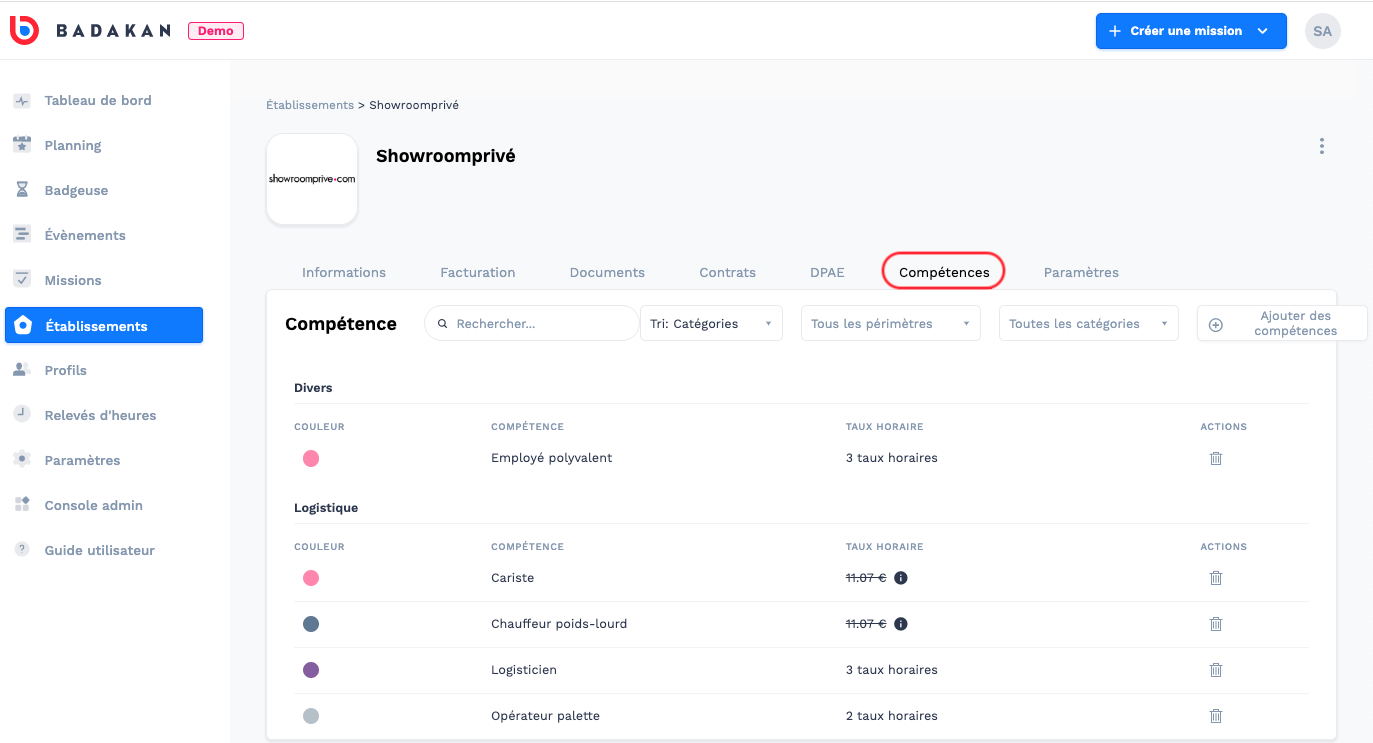Click the Employé polyvalent competence name
The height and width of the screenshot is (743, 1373).
(552, 458)
